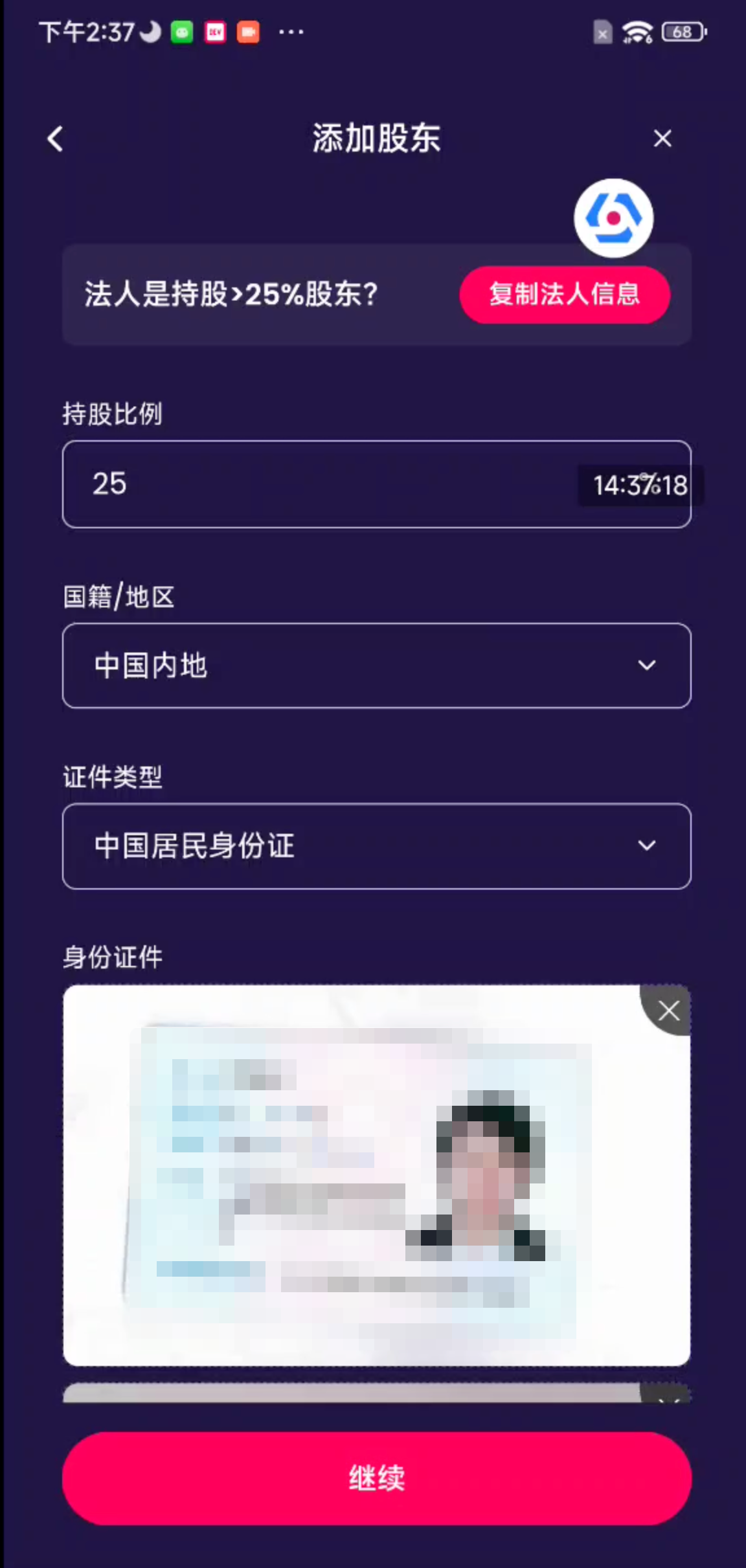Tap the 继续 button

pyautogui.click(x=376, y=1479)
